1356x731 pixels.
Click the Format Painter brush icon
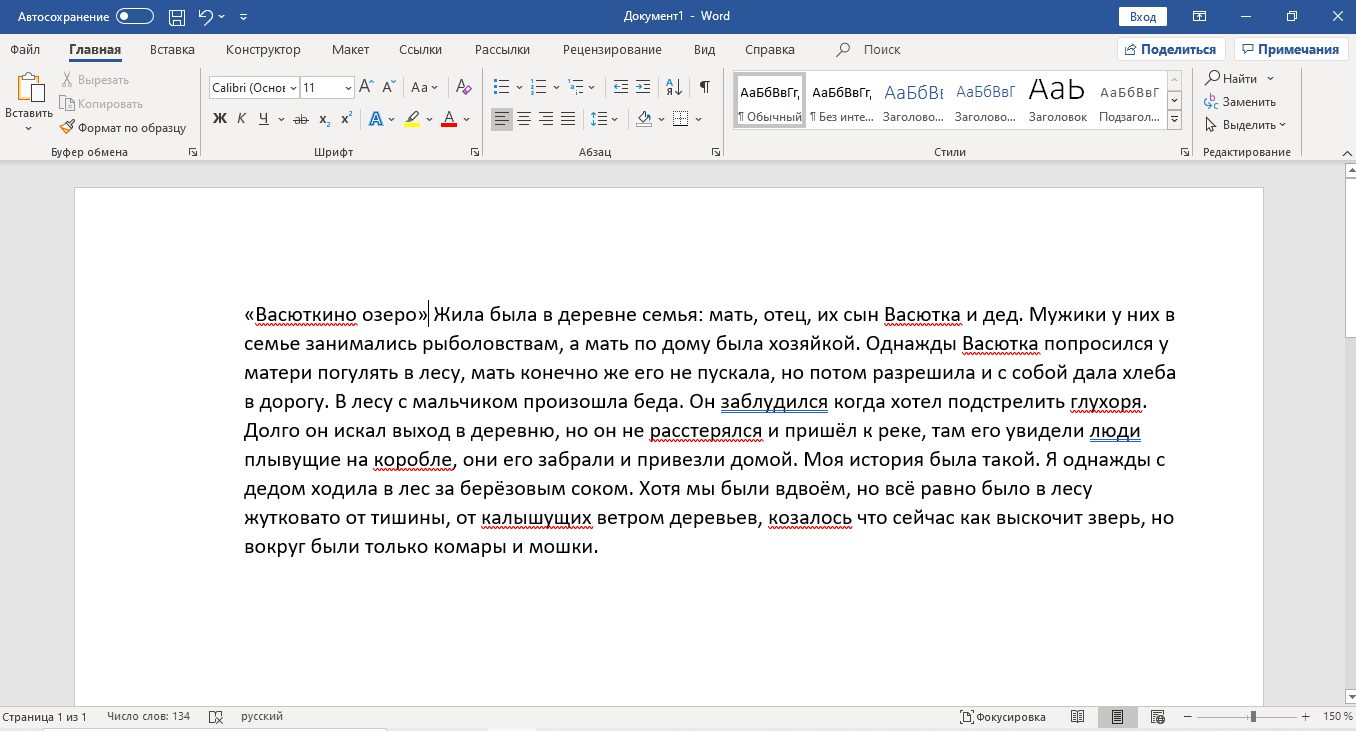pos(68,128)
